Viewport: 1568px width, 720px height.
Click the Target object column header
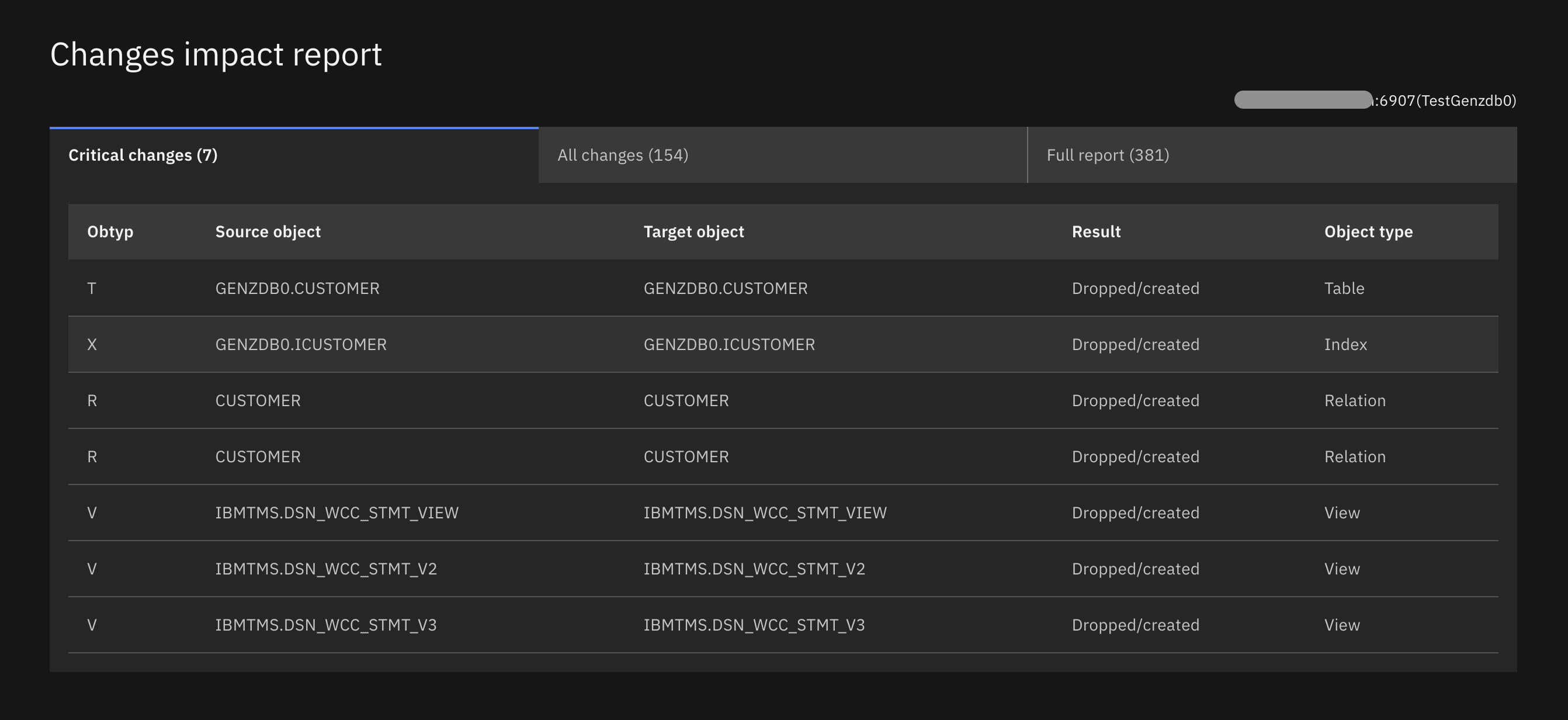[x=693, y=232]
